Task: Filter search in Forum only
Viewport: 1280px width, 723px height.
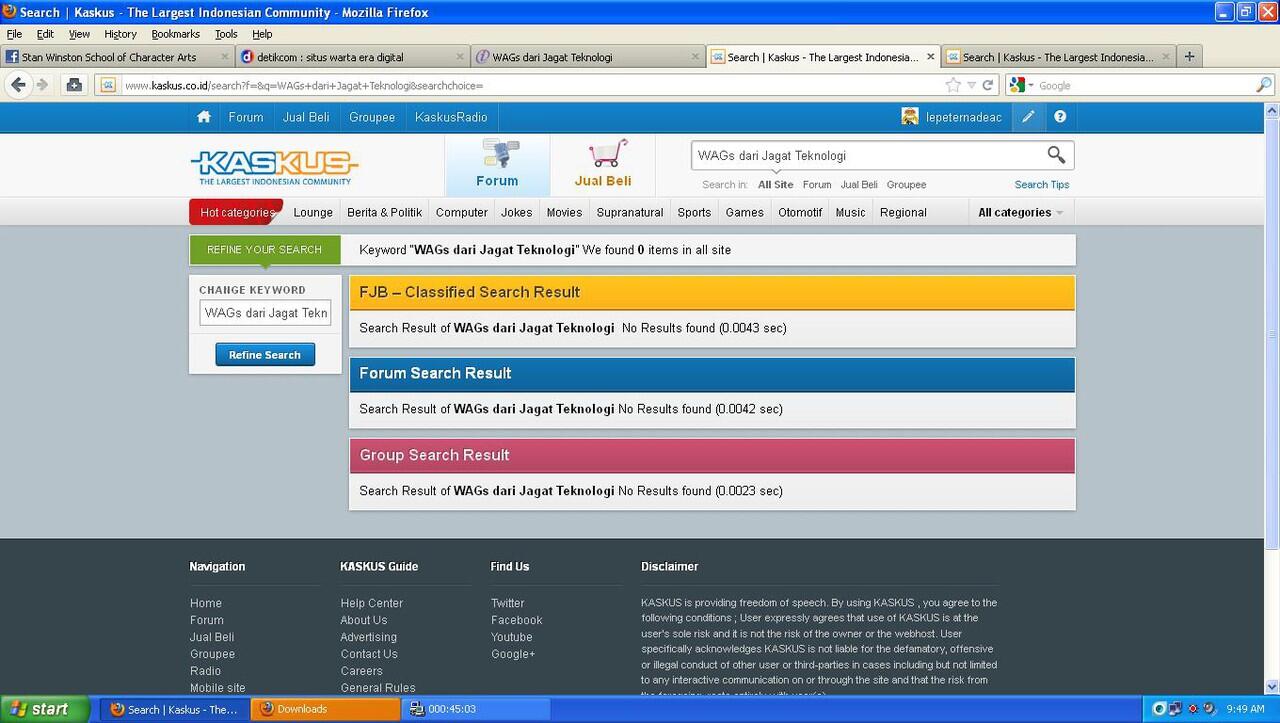Action: tap(817, 185)
